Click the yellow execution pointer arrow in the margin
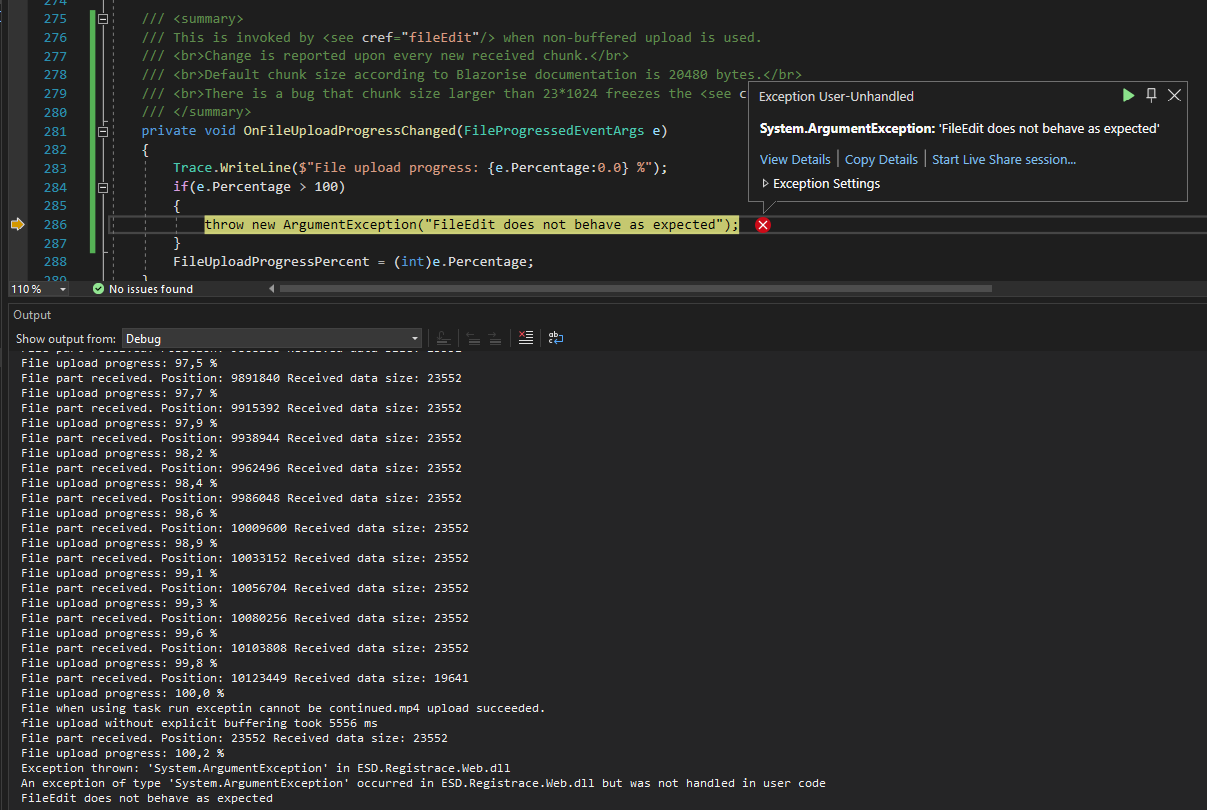 click(16, 225)
